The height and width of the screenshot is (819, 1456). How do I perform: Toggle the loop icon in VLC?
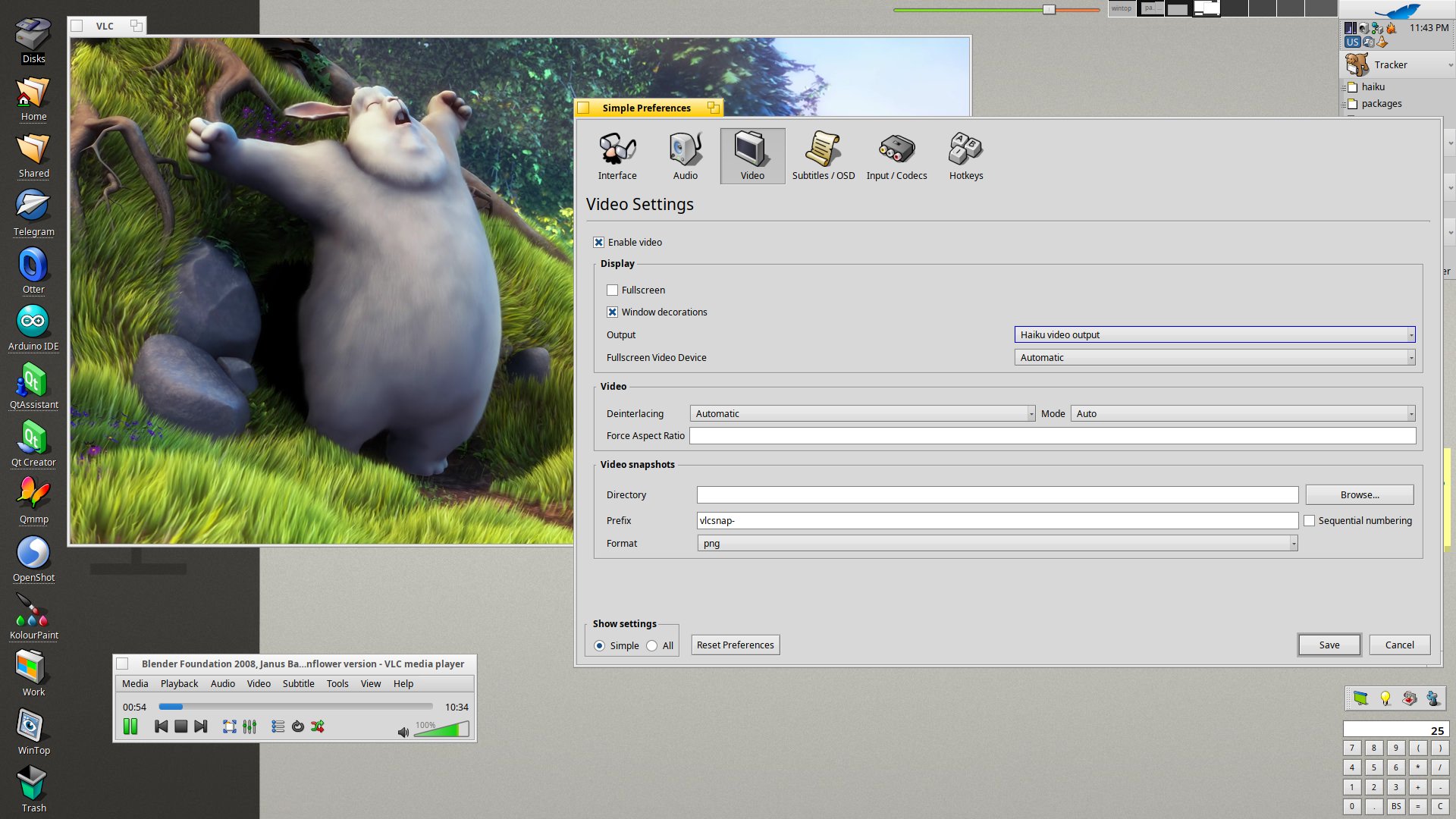pos(297,726)
